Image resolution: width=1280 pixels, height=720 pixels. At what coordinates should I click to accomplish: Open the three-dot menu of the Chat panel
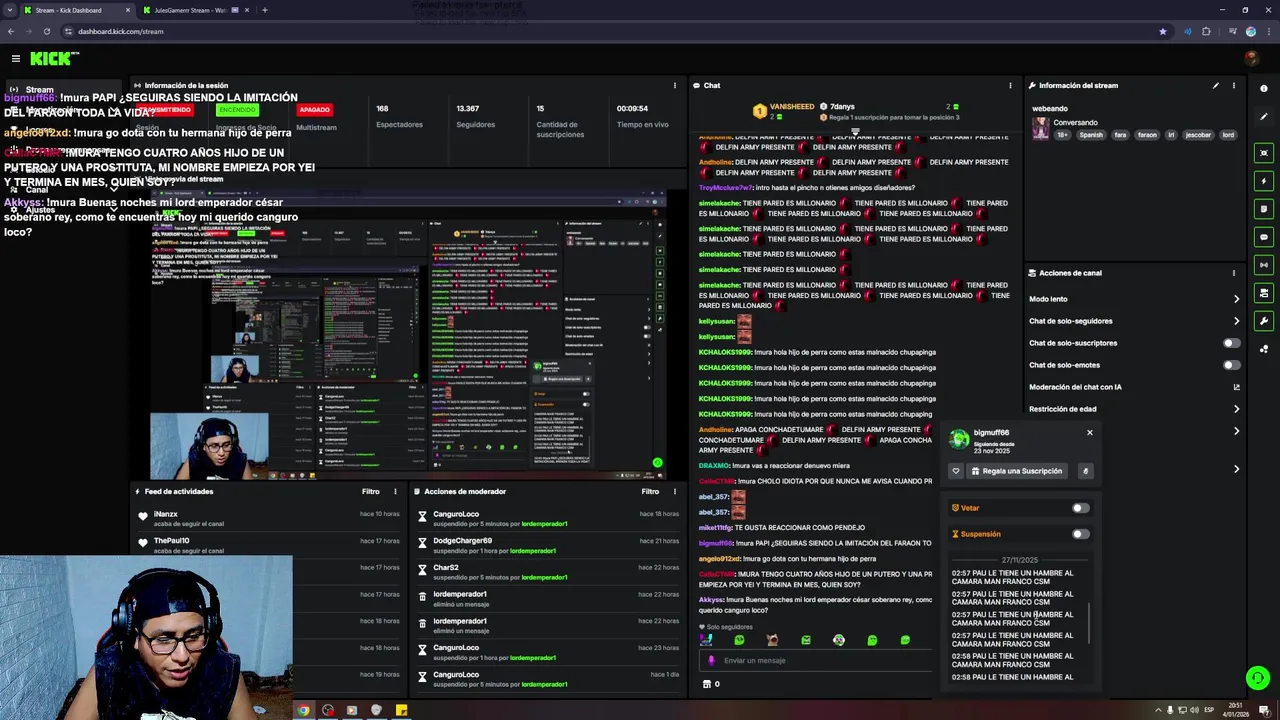(1010, 86)
